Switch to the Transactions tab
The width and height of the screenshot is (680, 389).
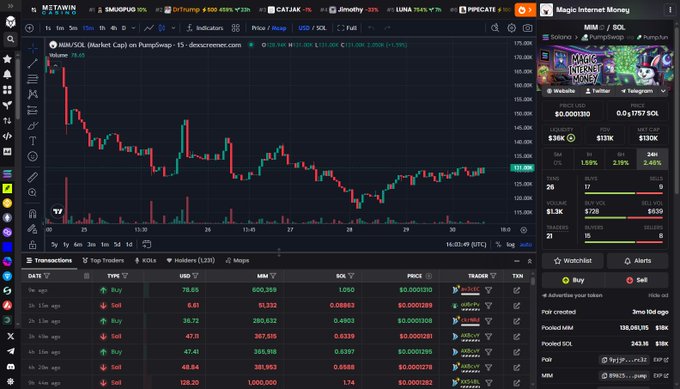coord(49,261)
